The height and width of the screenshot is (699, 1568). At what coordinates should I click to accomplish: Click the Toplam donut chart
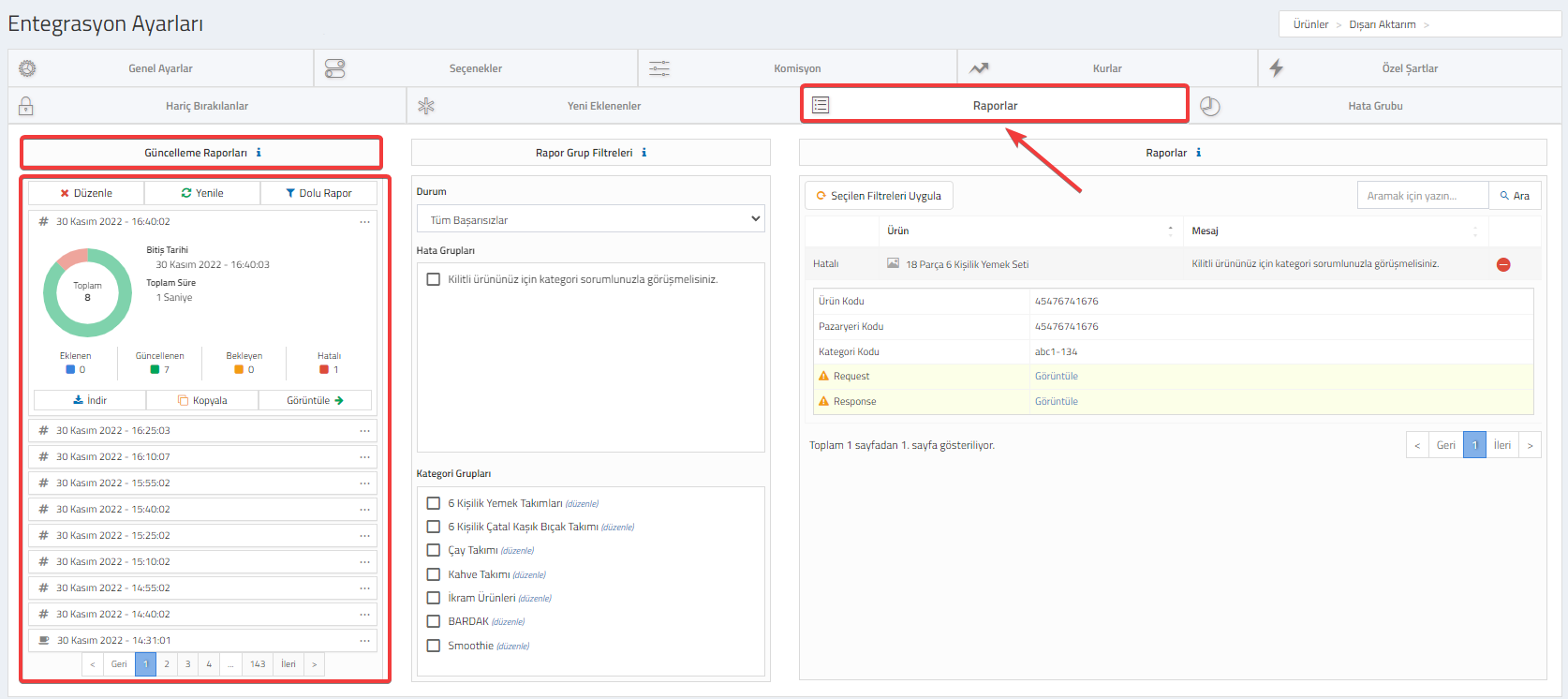point(87,292)
